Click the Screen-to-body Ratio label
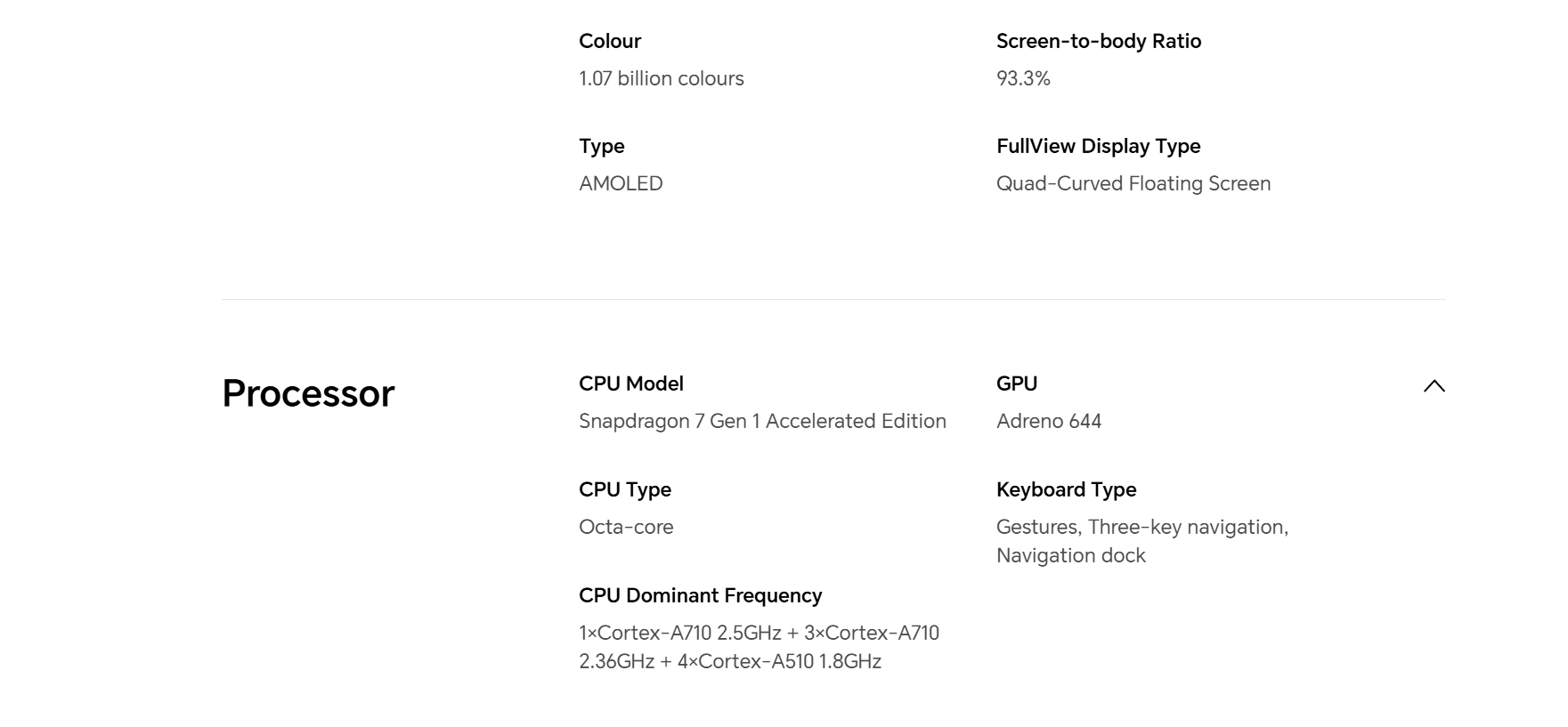The image size is (1568, 727). (1098, 41)
